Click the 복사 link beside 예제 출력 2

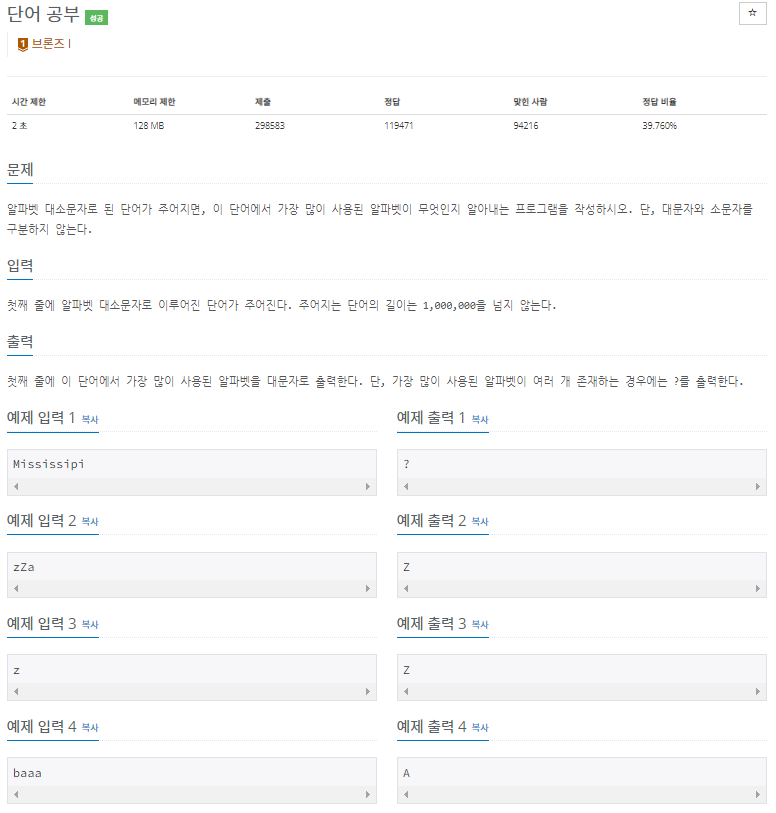(x=478, y=523)
